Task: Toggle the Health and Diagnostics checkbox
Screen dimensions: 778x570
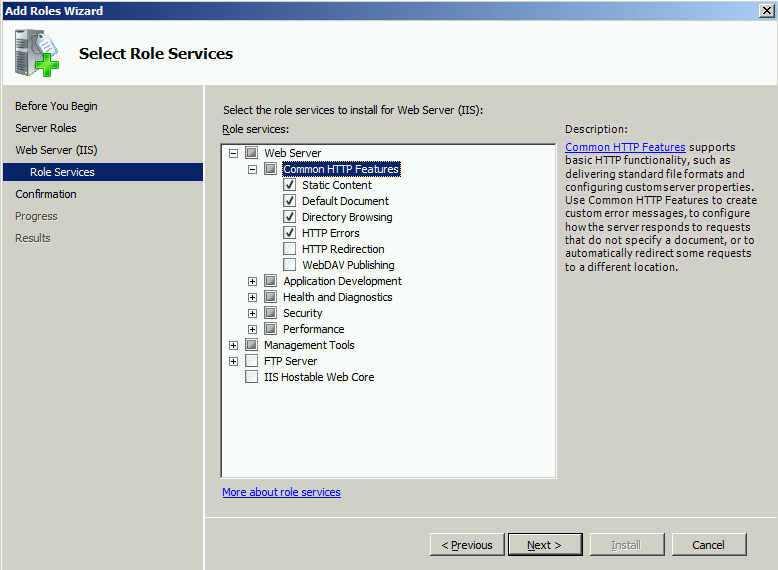Action: coord(270,297)
